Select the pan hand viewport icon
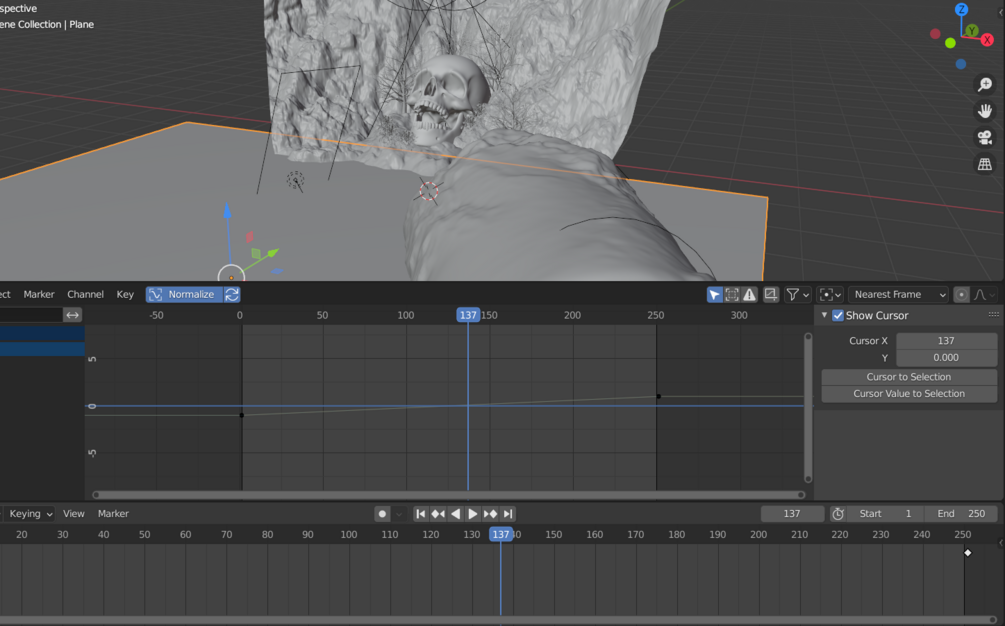Image resolution: width=1005 pixels, height=626 pixels. tap(985, 111)
